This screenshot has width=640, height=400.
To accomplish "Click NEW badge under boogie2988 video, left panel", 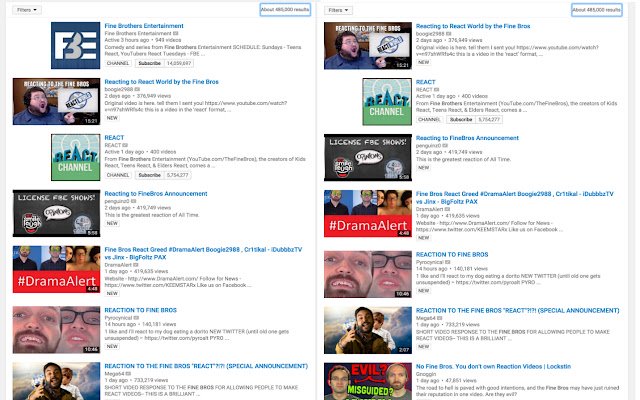I will click(x=112, y=118).
